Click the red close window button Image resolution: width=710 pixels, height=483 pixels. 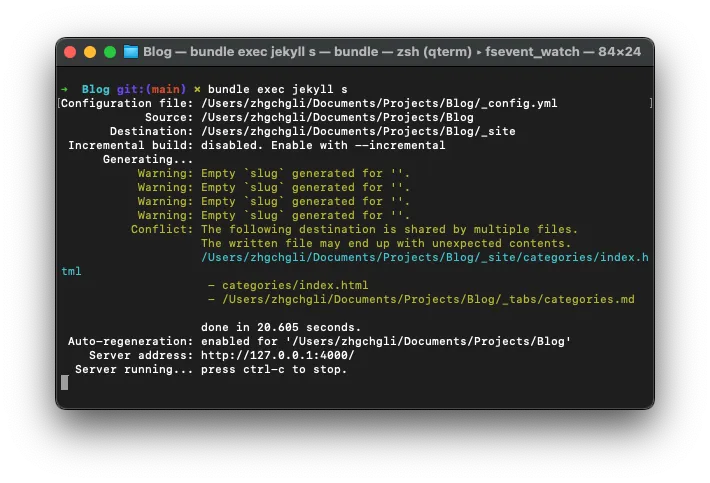tap(70, 52)
